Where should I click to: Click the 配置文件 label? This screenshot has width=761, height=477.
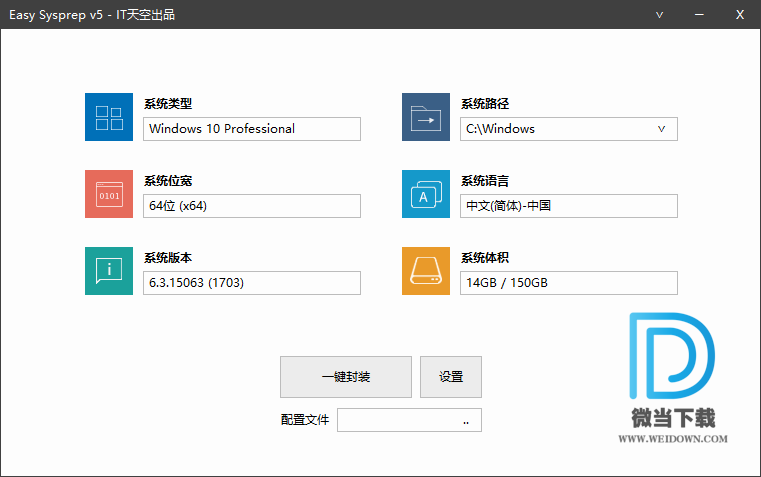(x=305, y=420)
